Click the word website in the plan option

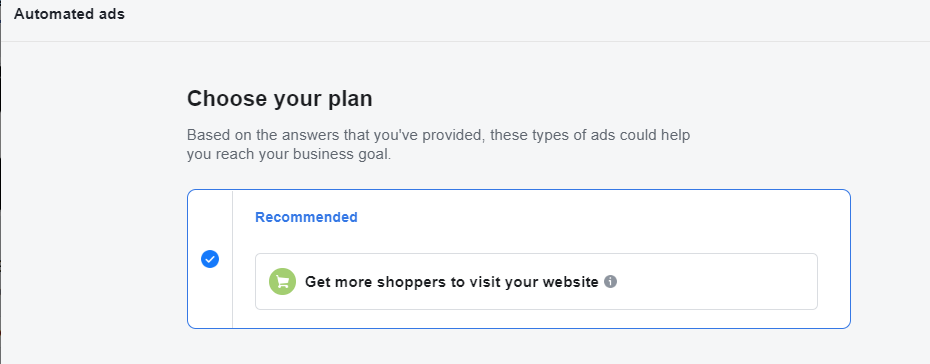click(x=571, y=282)
